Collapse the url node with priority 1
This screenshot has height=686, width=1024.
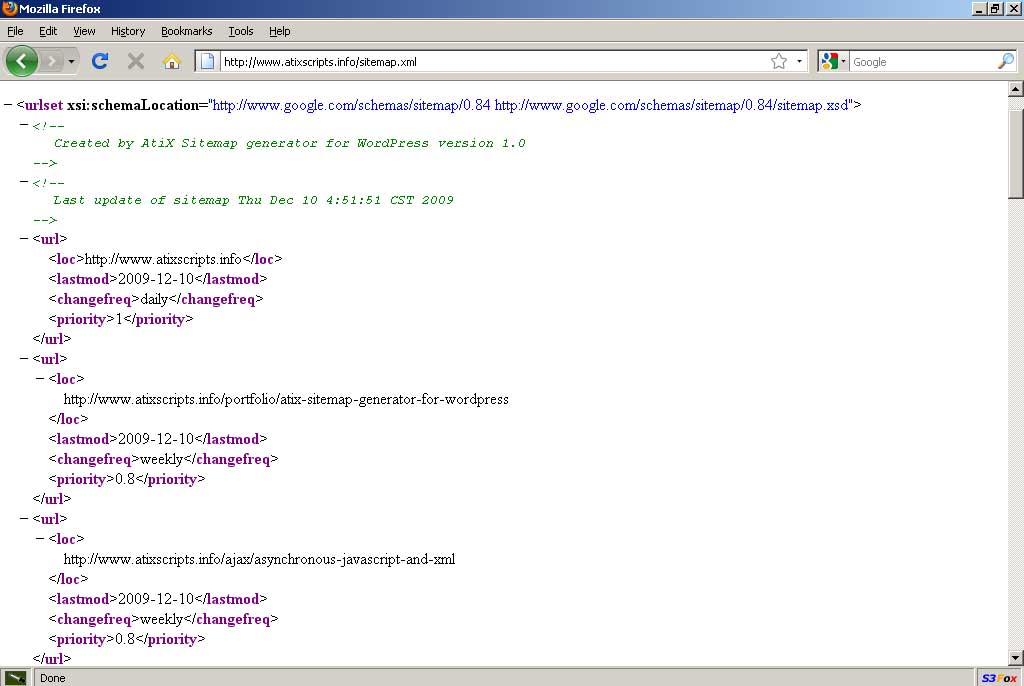24,238
